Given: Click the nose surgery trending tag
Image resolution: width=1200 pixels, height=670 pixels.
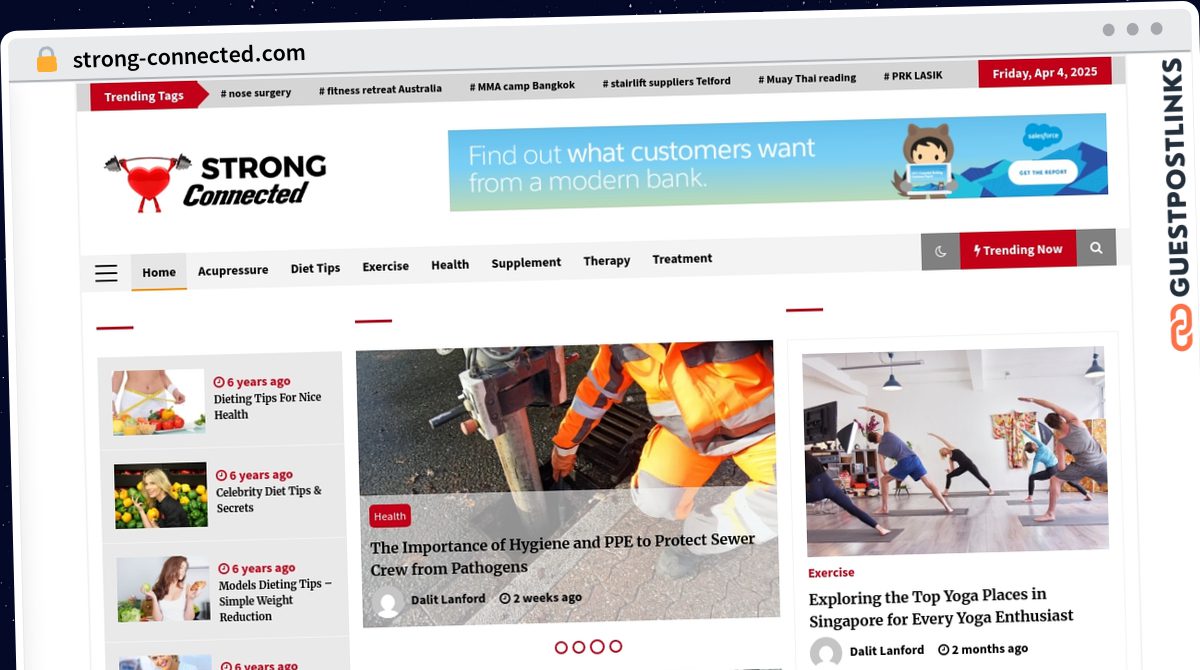Looking at the screenshot, I should point(256,93).
